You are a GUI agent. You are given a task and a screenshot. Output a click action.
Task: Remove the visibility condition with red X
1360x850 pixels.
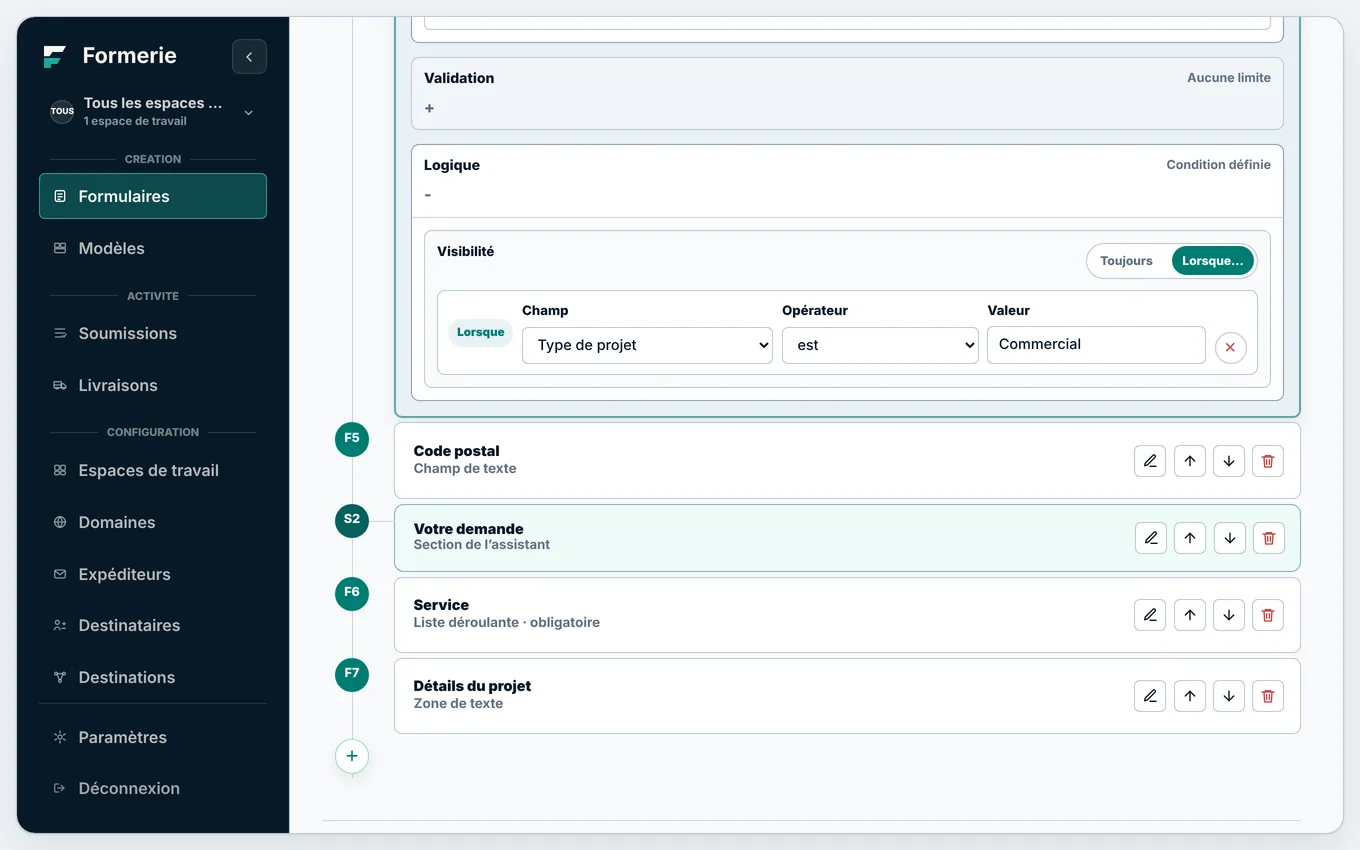pyautogui.click(x=1230, y=348)
